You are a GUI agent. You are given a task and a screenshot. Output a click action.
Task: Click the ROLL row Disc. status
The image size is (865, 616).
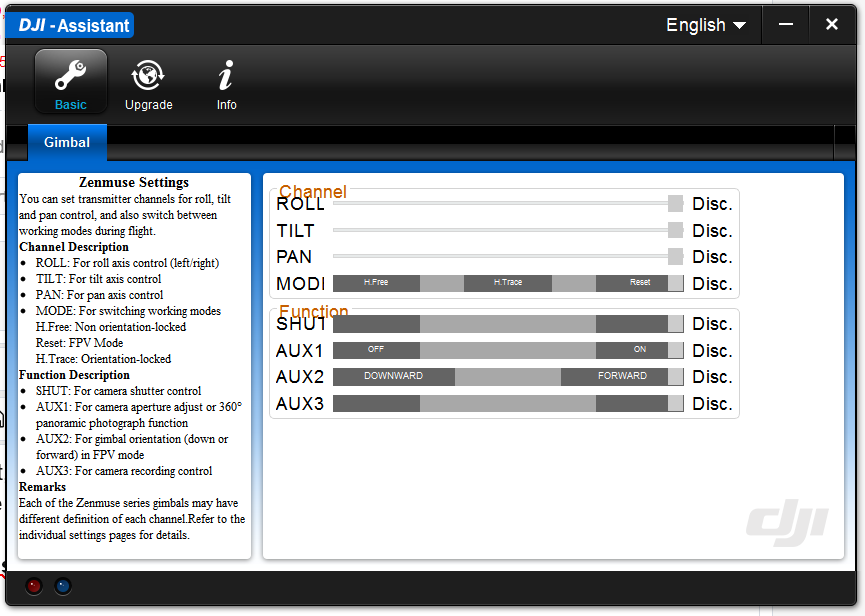[x=712, y=204]
